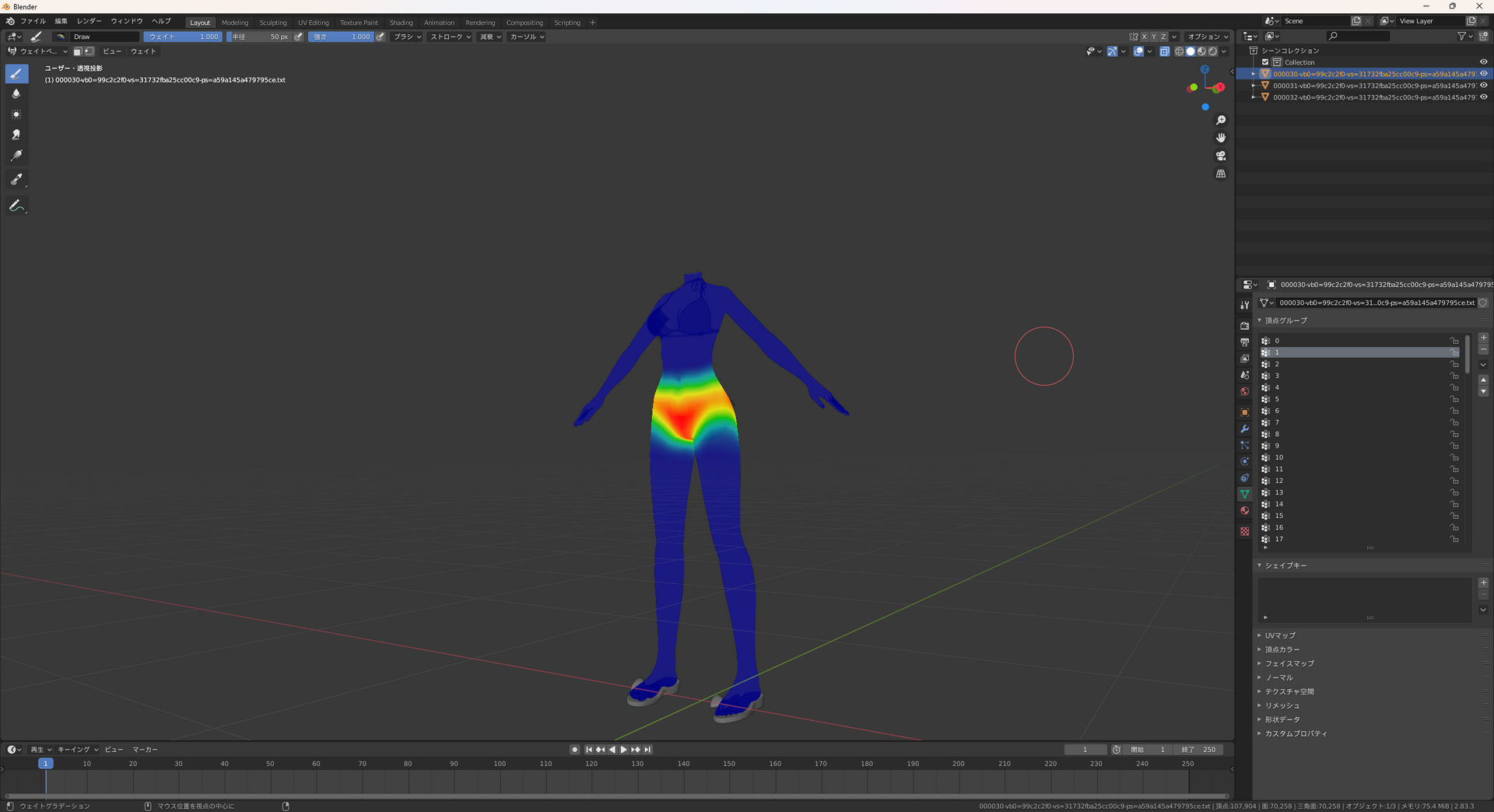Open the 減衰 falloff dropdown

(490, 37)
